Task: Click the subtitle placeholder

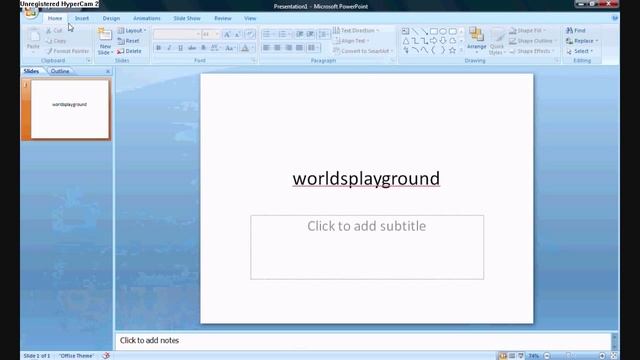Action: click(367, 247)
